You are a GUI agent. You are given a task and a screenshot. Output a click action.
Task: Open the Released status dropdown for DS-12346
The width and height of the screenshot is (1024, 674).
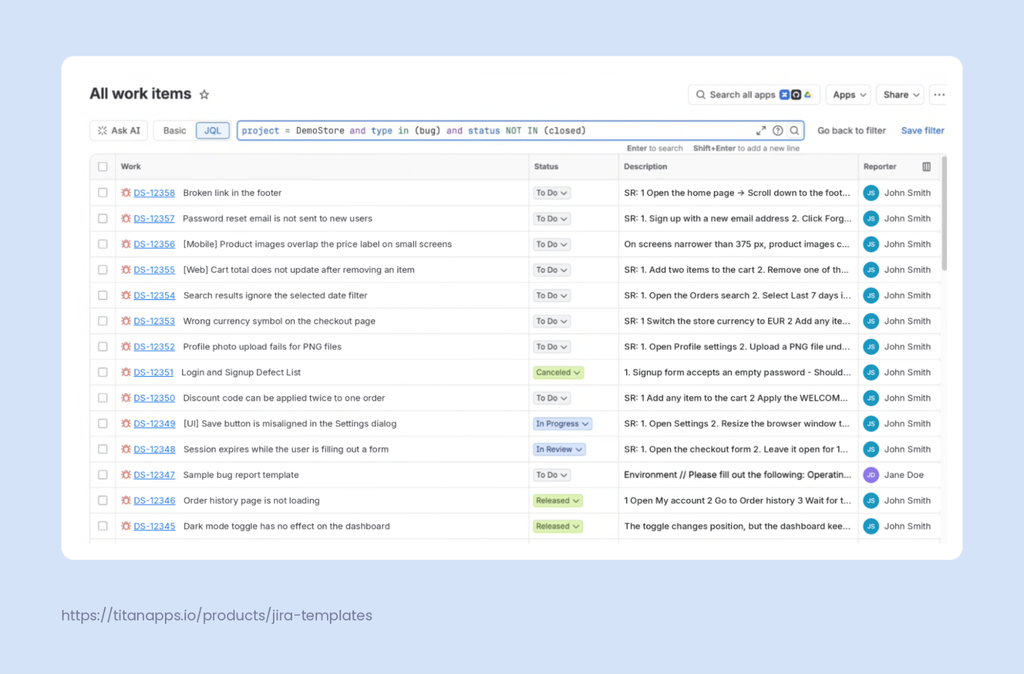tap(558, 500)
